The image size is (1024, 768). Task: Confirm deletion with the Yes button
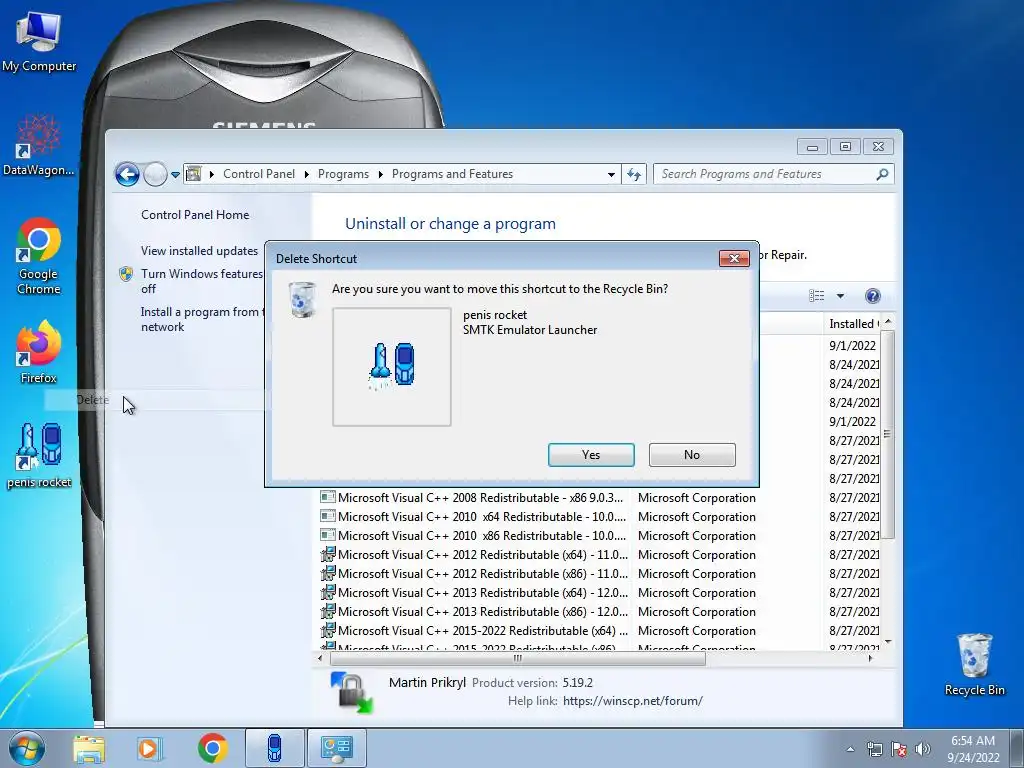pyautogui.click(x=591, y=455)
